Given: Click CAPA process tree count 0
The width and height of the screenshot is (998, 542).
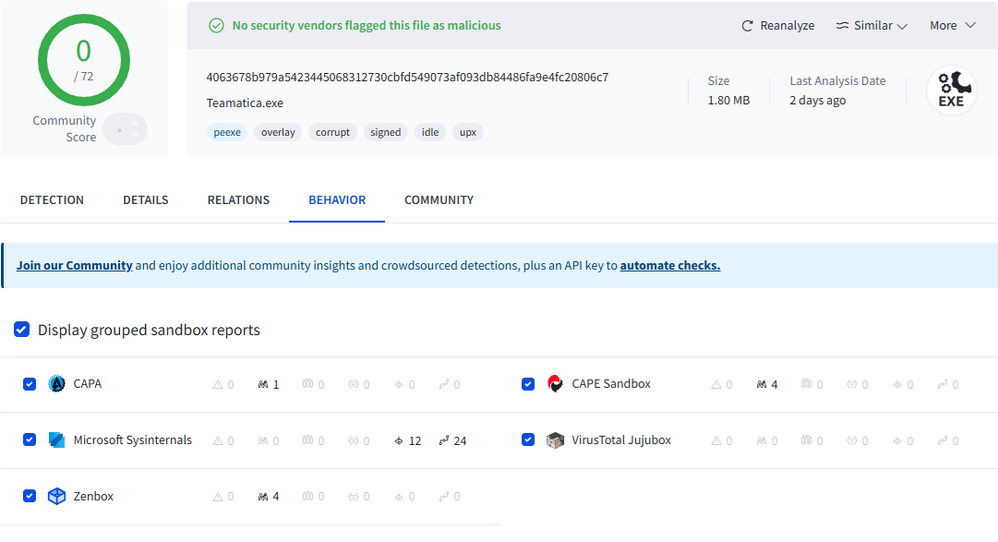Looking at the screenshot, I should [449, 384].
